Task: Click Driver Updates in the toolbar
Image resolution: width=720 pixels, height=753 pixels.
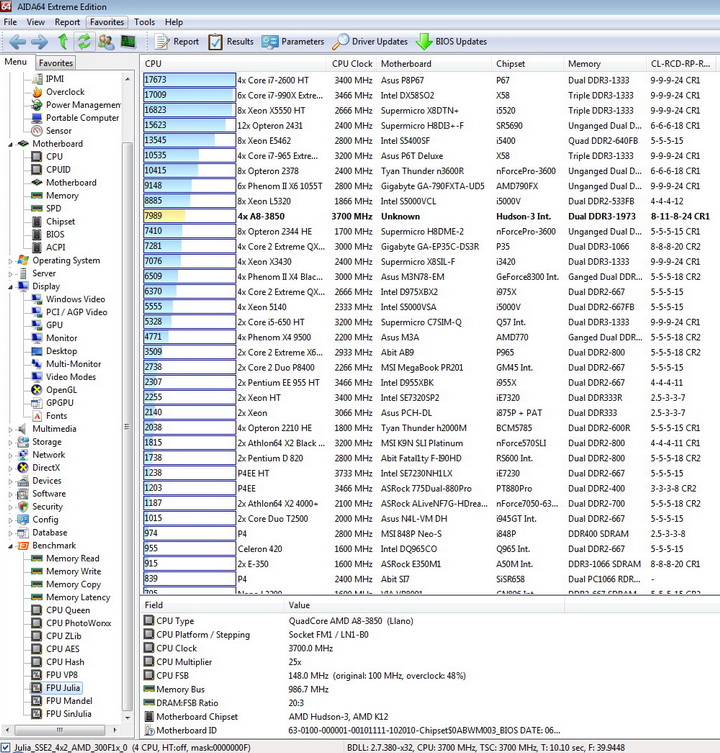Action: pos(370,42)
